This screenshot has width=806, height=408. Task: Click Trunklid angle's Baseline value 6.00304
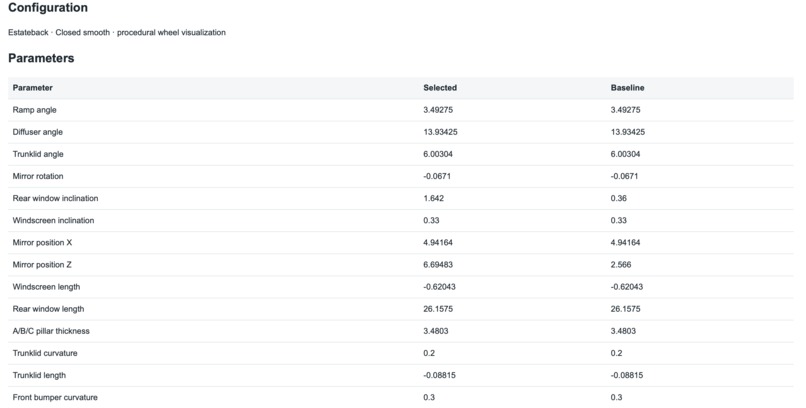[625, 154]
